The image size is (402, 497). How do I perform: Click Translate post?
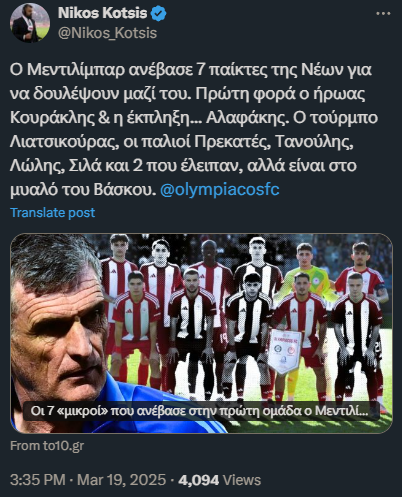(x=53, y=212)
